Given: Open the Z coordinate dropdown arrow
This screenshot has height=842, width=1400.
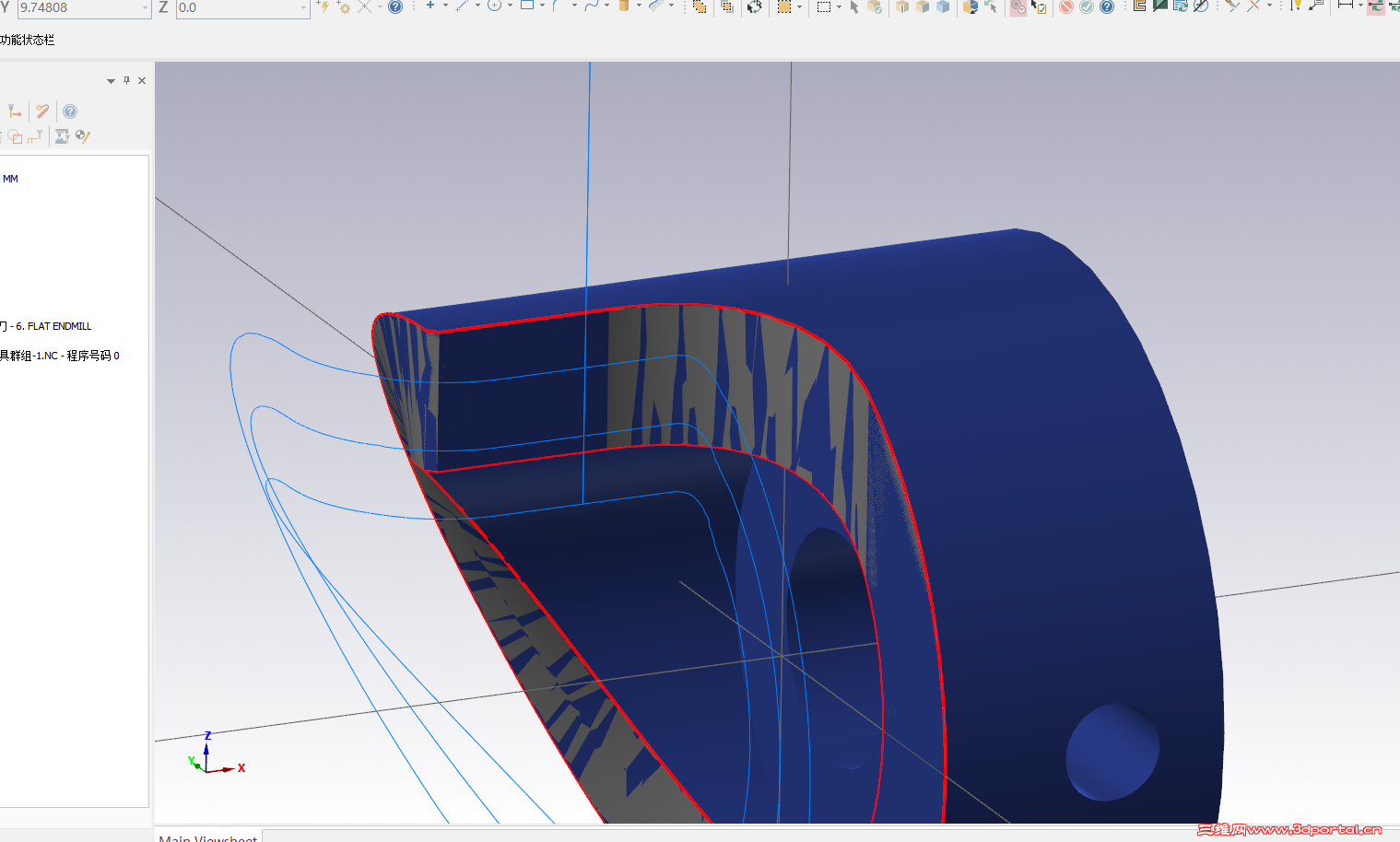Looking at the screenshot, I should [x=303, y=7].
